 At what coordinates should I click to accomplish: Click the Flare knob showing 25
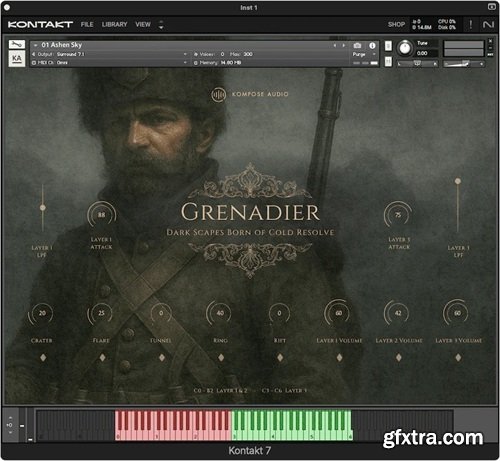pos(101,313)
